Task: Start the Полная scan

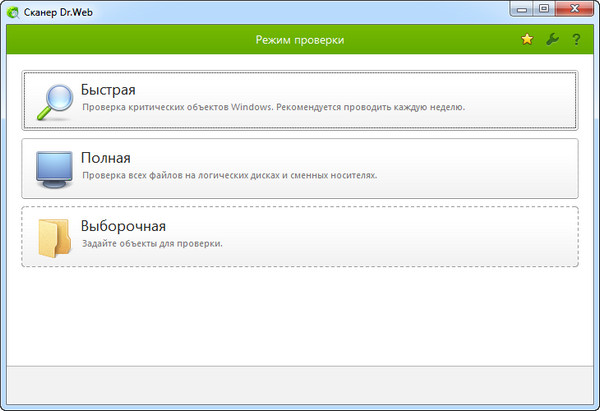Action: click(x=300, y=168)
